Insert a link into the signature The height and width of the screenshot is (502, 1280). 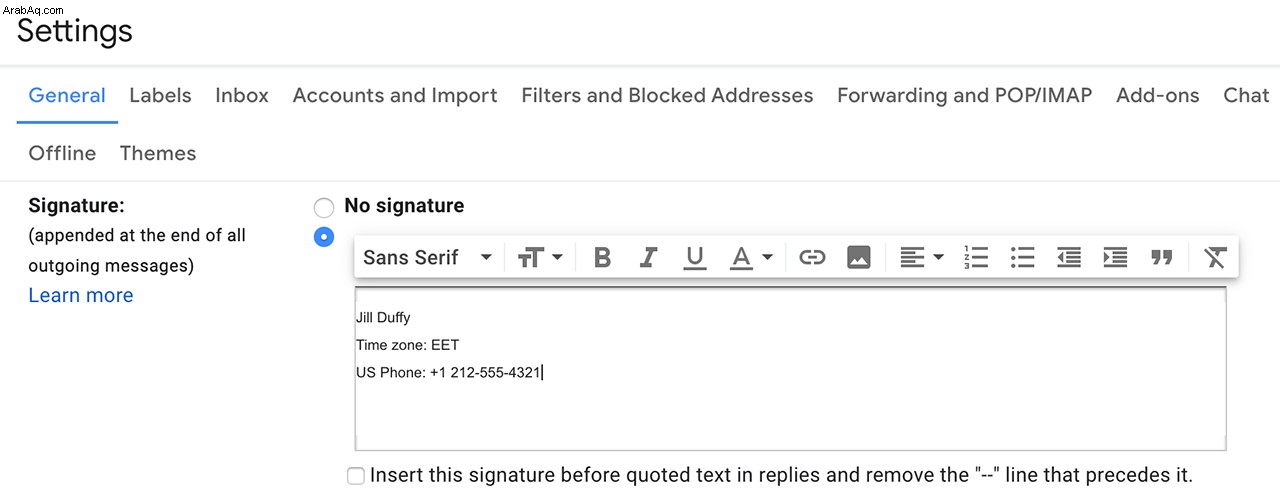[812, 258]
